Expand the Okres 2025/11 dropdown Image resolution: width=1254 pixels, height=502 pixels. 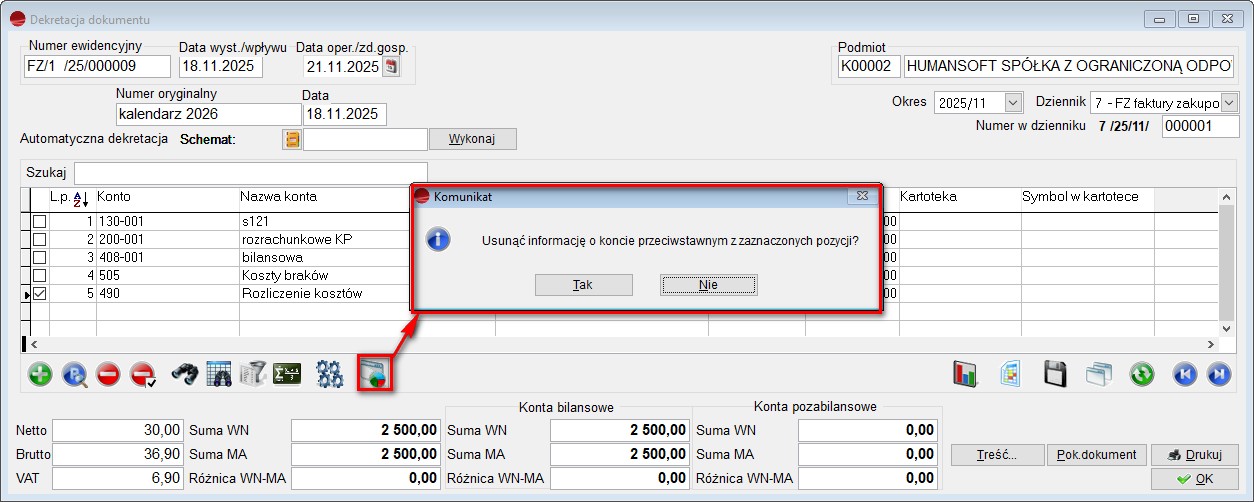(1013, 103)
